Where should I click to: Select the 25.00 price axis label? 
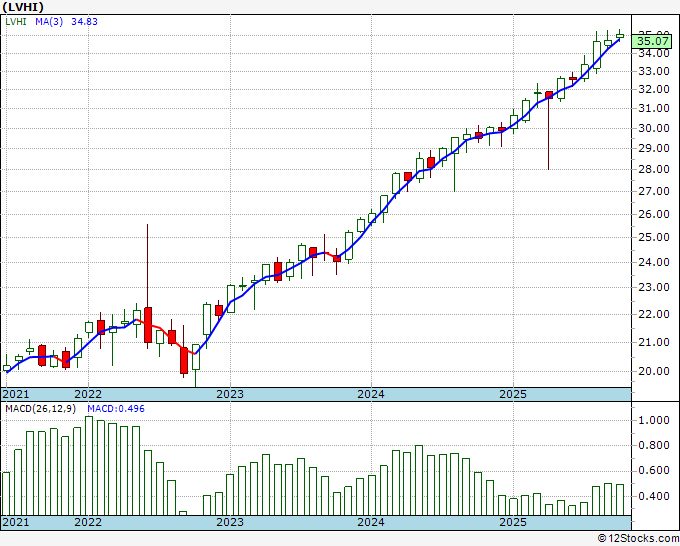pos(654,237)
